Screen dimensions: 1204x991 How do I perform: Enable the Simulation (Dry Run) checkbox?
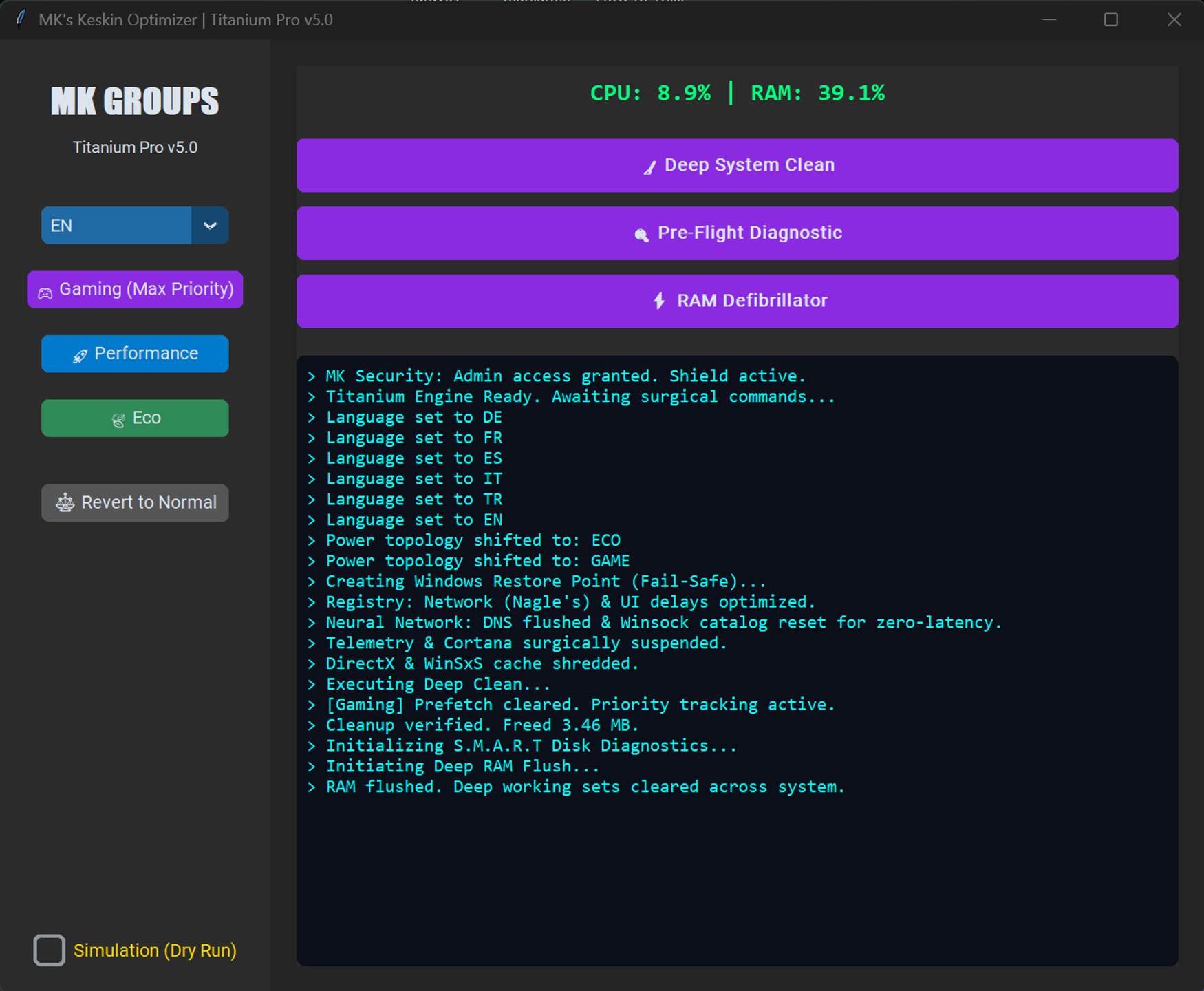(x=50, y=950)
